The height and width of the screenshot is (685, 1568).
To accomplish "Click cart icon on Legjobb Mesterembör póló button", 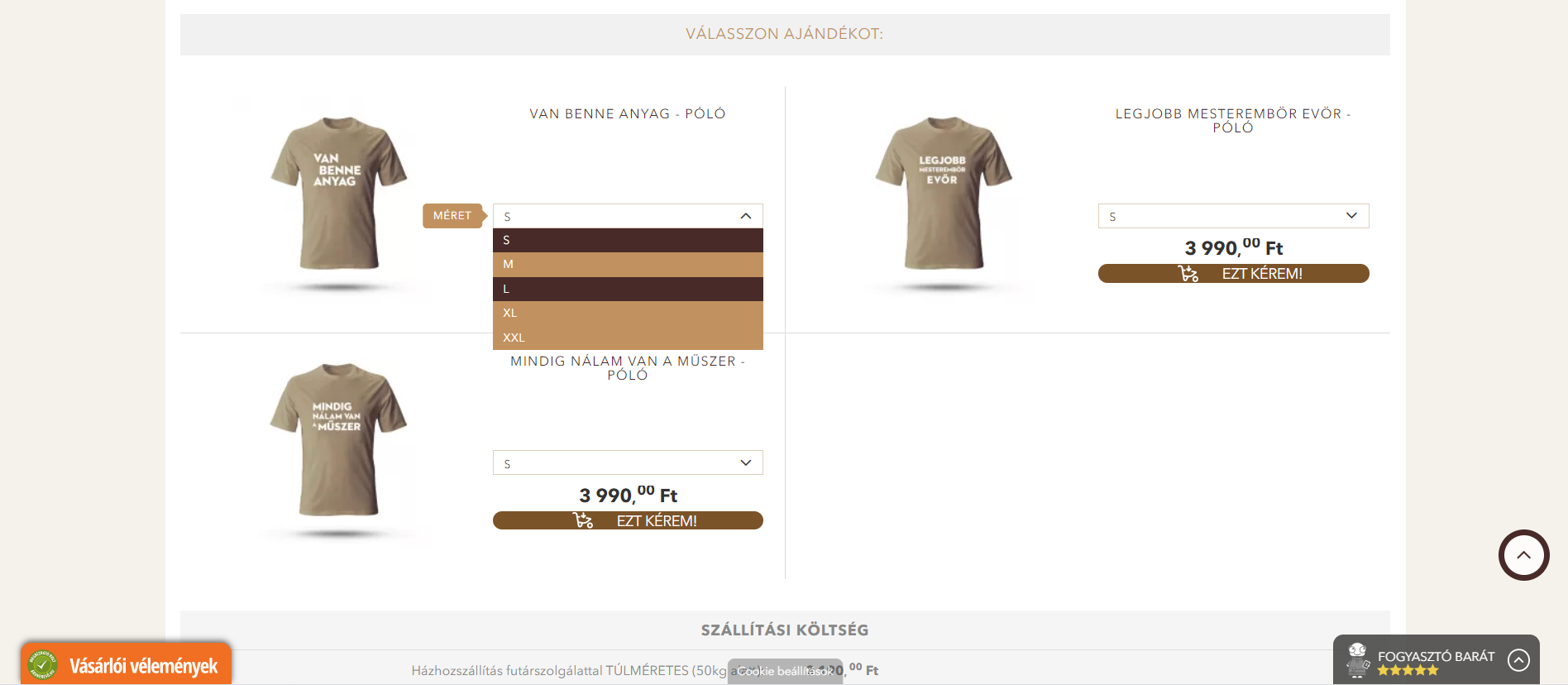I will click(1188, 274).
